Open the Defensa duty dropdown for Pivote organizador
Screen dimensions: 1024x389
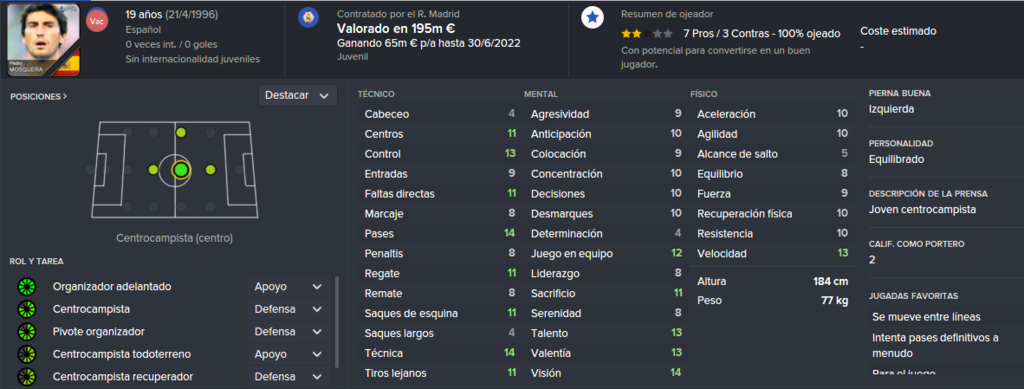pos(289,332)
